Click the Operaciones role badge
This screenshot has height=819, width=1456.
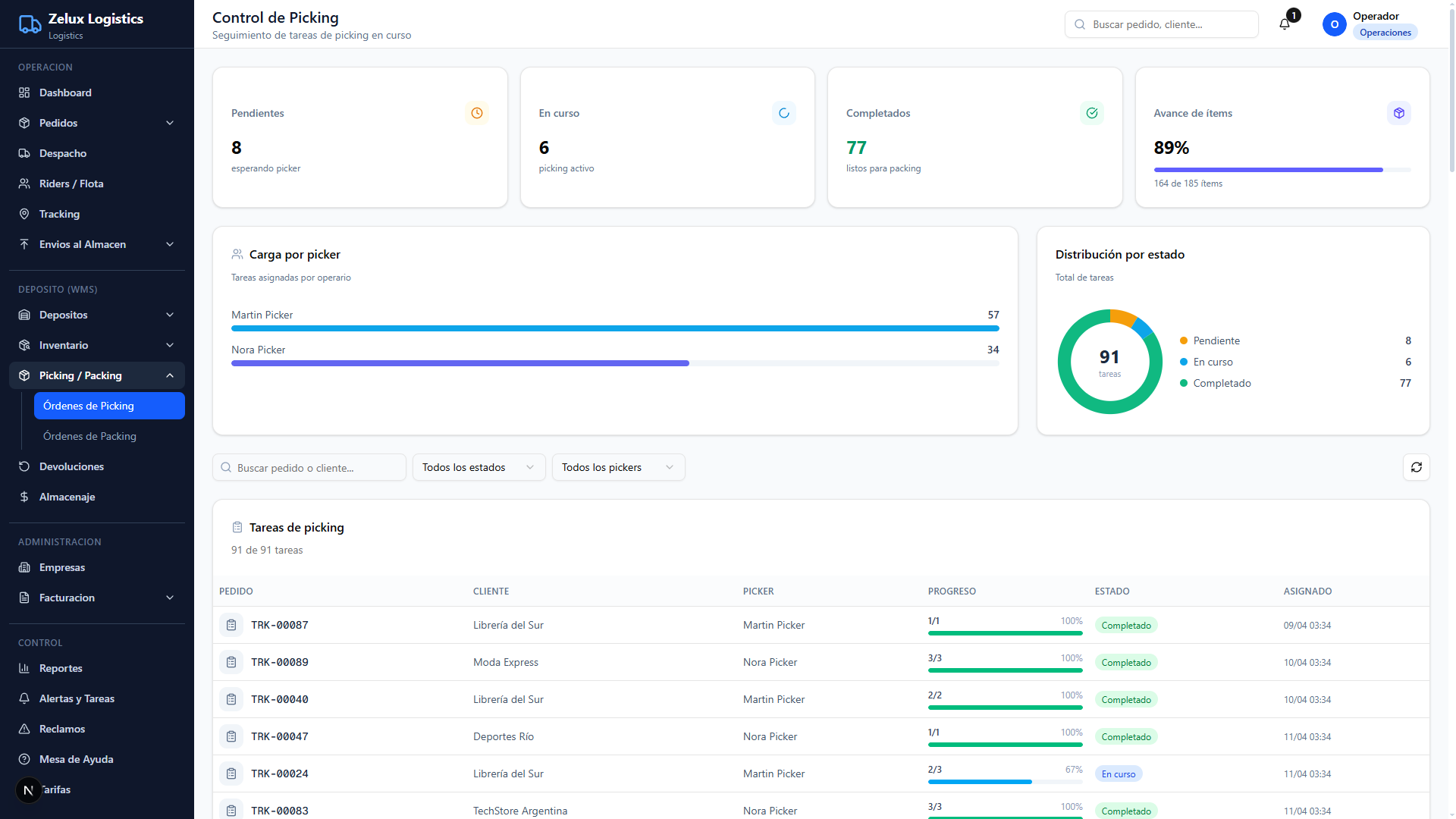pos(1385,33)
